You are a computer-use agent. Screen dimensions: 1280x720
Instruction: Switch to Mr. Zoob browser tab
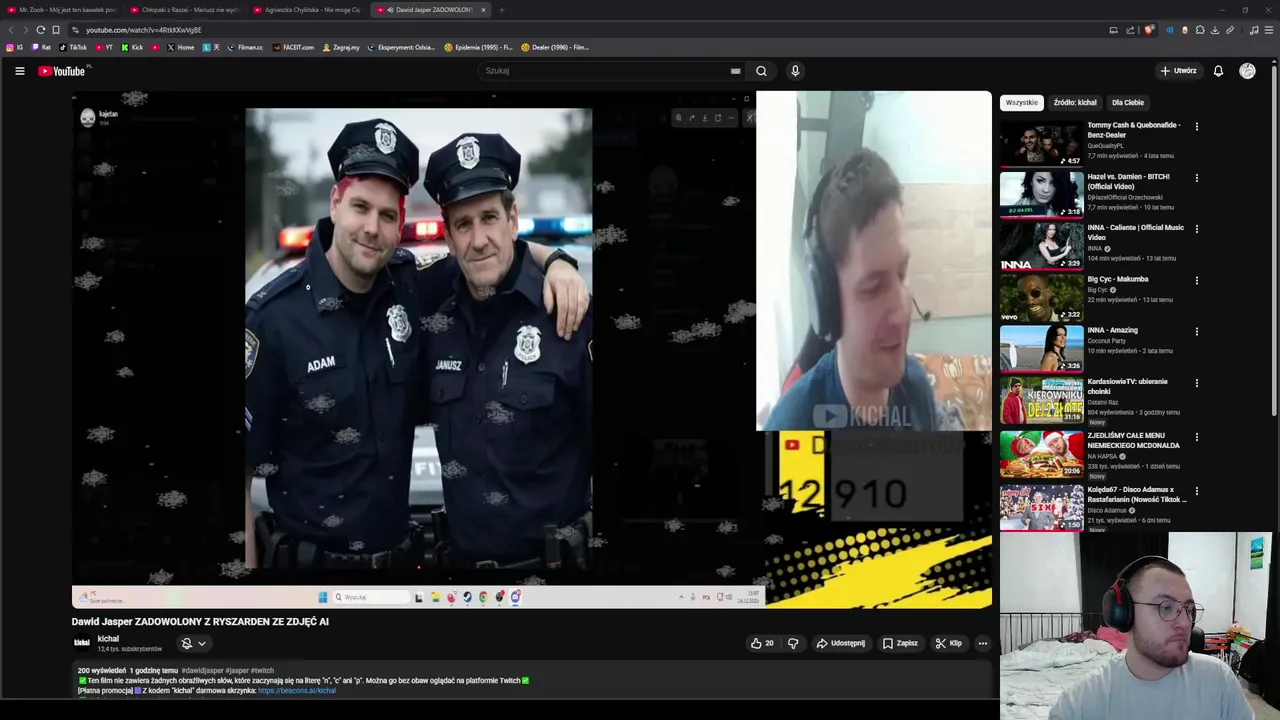[x=62, y=10]
